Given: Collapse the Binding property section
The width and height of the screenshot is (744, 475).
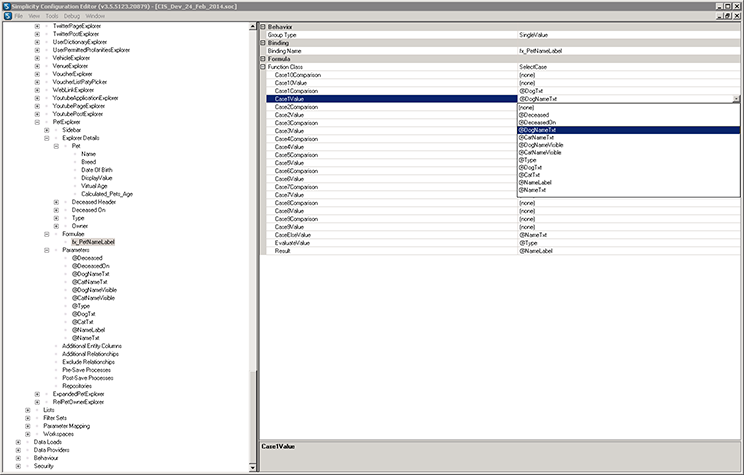Looking at the screenshot, I should (x=263, y=43).
